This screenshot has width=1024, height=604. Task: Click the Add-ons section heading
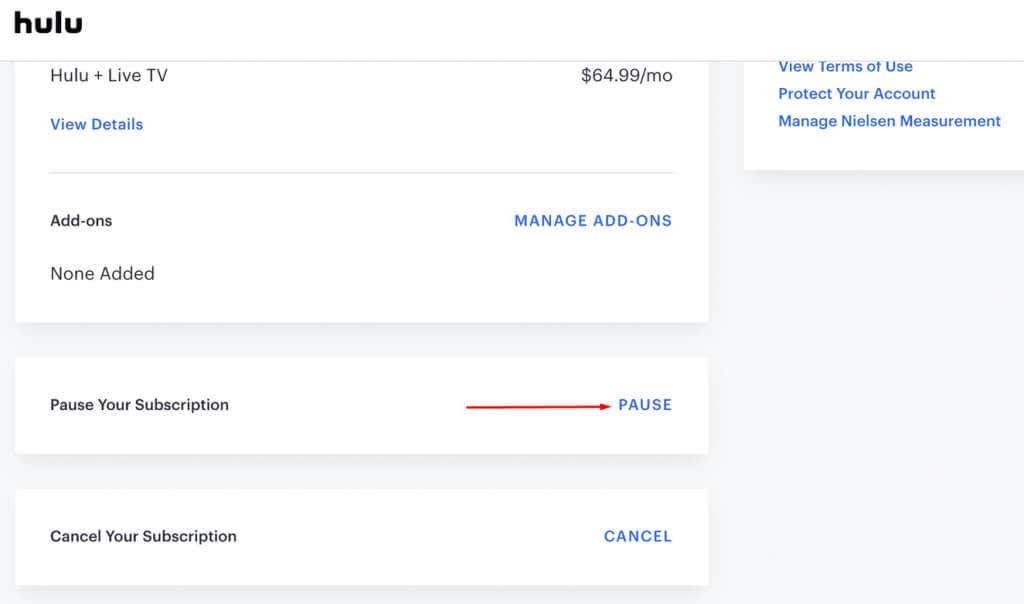tap(81, 220)
